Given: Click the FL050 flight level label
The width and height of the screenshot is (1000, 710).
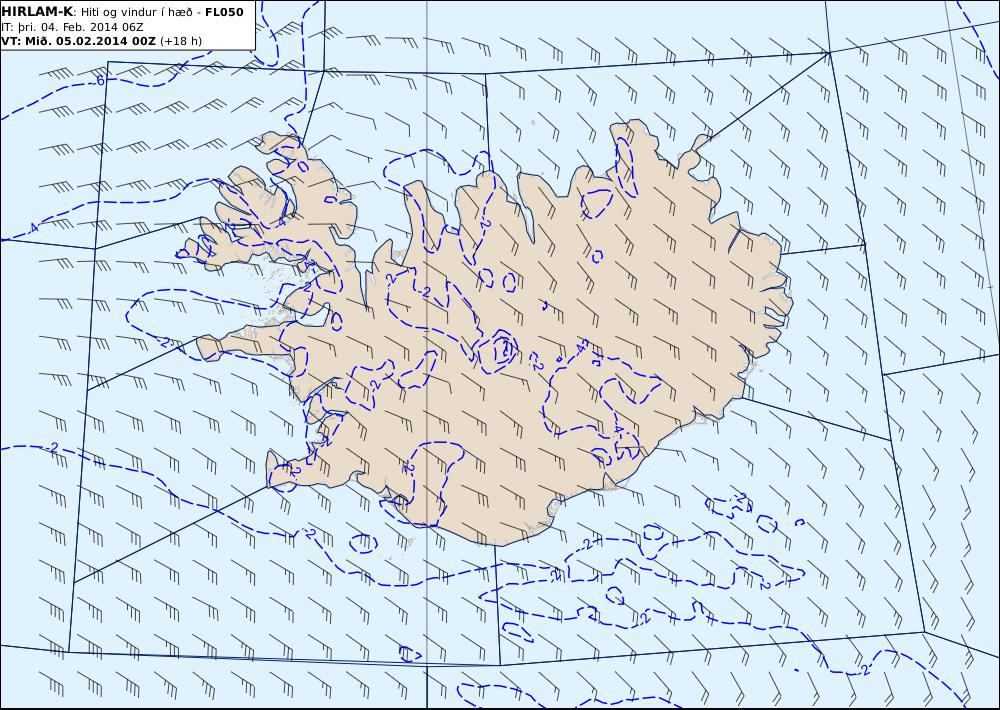Looking at the screenshot, I should [x=224, y=12].
